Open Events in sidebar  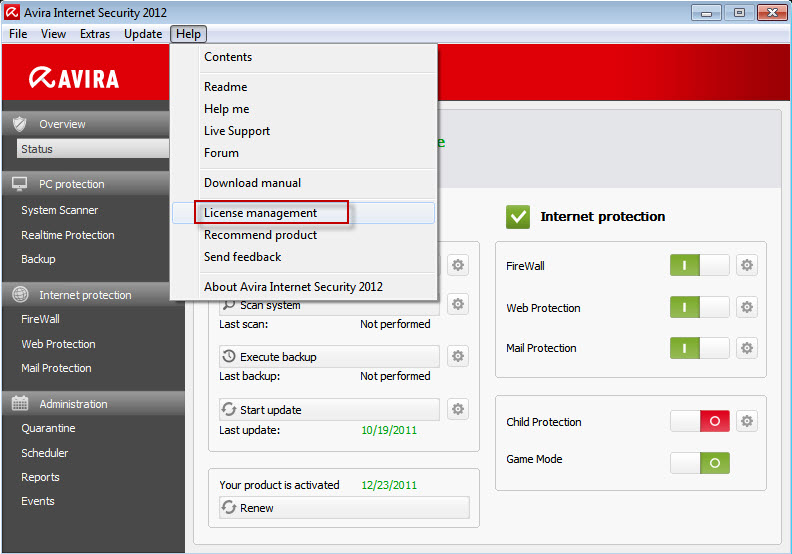pos(38,501)
